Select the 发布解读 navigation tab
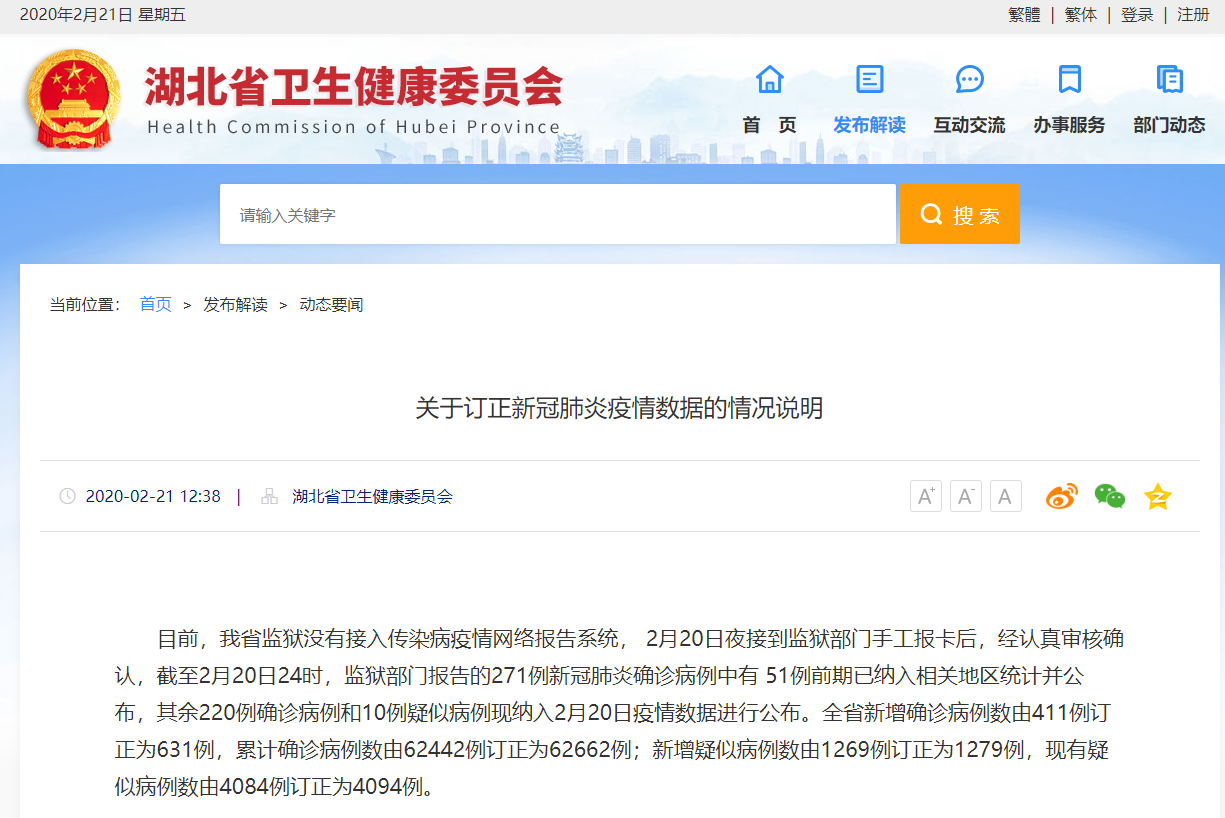Screen dimensions: 1225x818 868,125
